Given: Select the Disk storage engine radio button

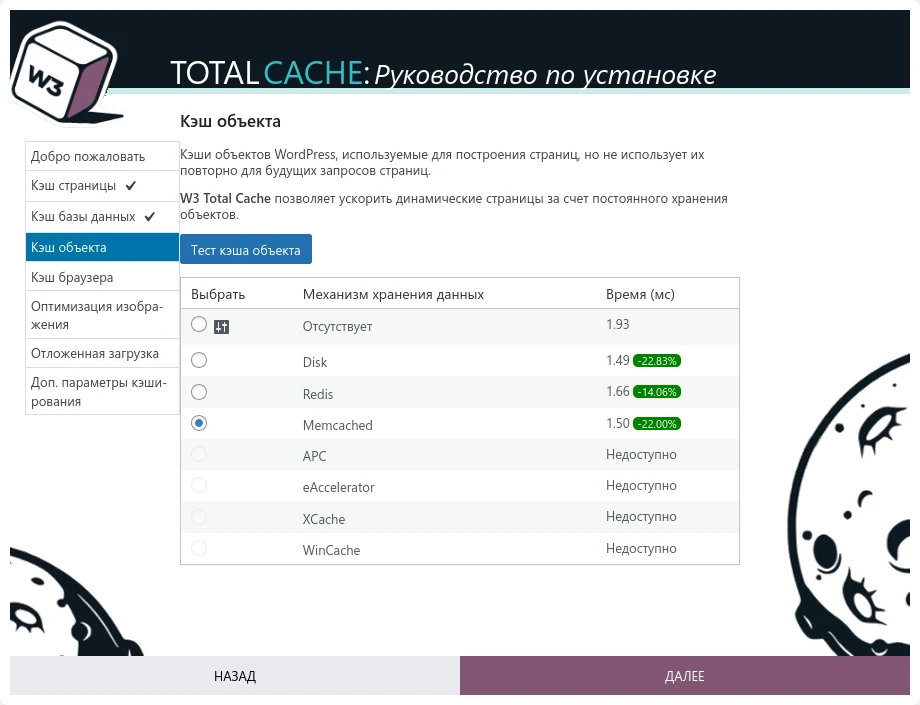Looking at the screenshot, I should [x=198, y=360].
